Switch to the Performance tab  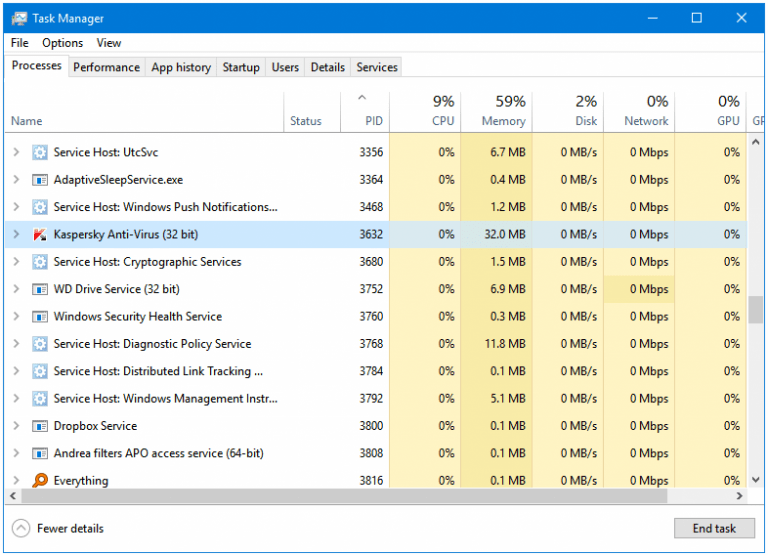(x=106, y=67)
